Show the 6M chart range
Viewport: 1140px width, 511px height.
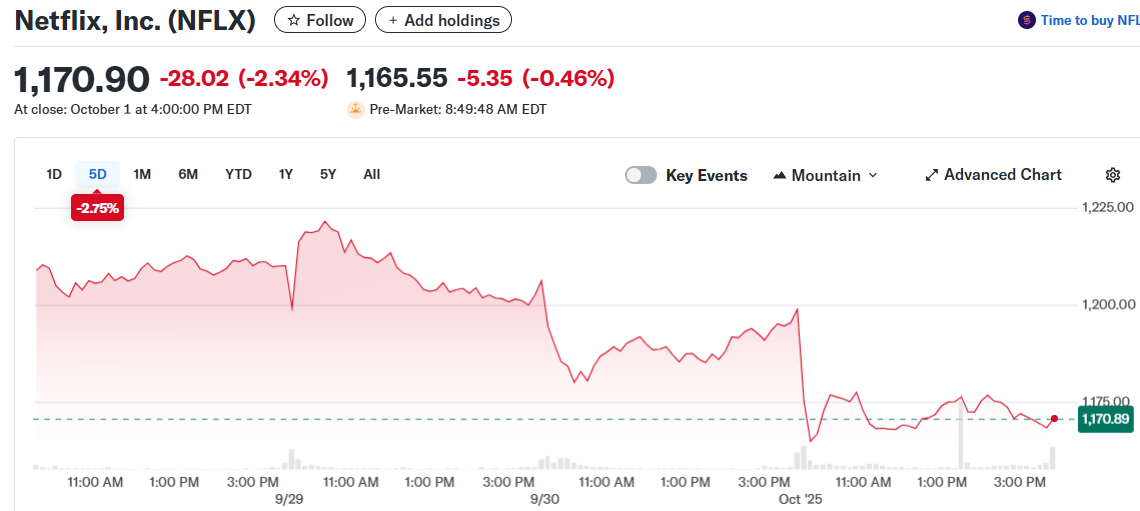[x=188, y=174]
